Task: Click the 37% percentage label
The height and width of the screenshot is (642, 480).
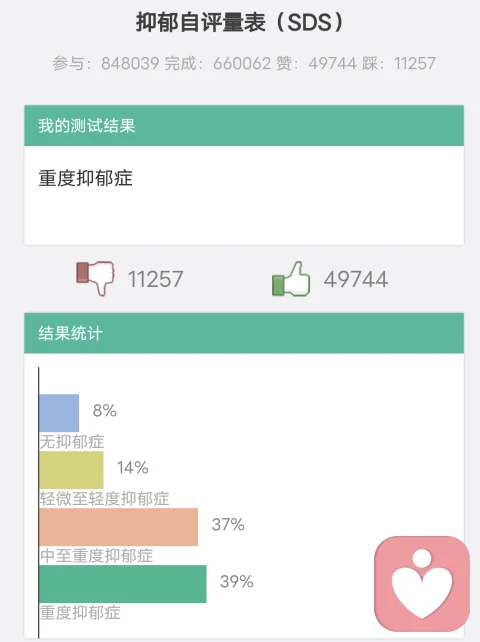Action: pyautogui.click(x=228, y=524)
